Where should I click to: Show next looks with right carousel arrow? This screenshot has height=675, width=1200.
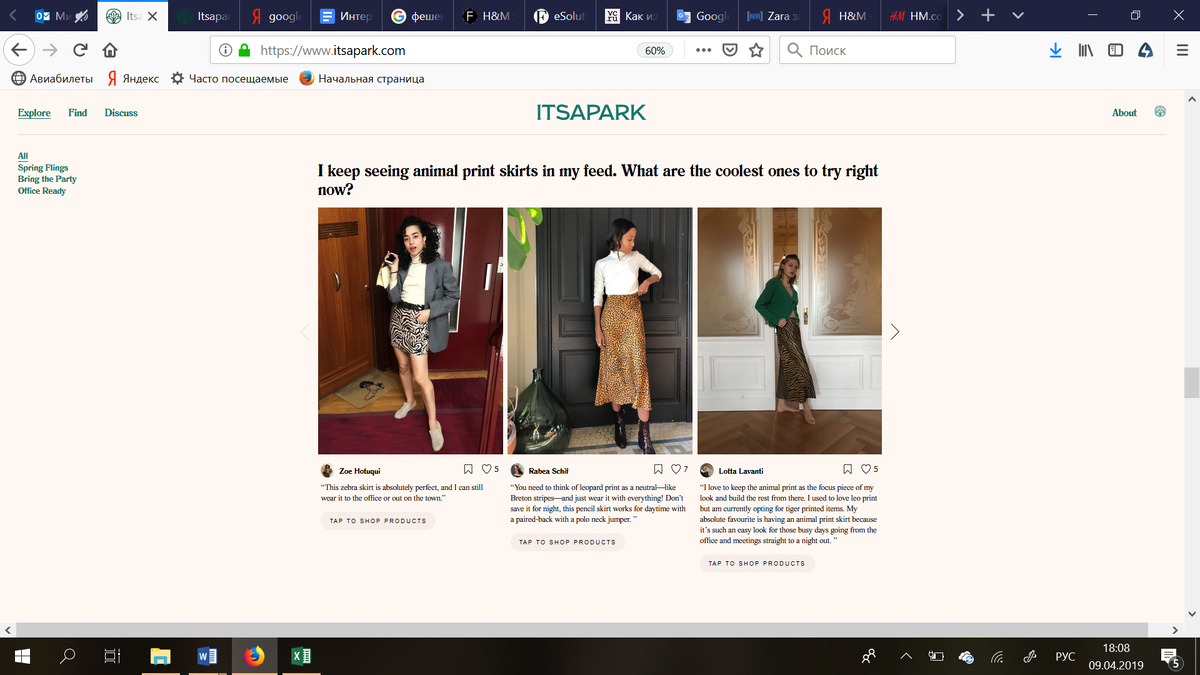coord(895,331)
